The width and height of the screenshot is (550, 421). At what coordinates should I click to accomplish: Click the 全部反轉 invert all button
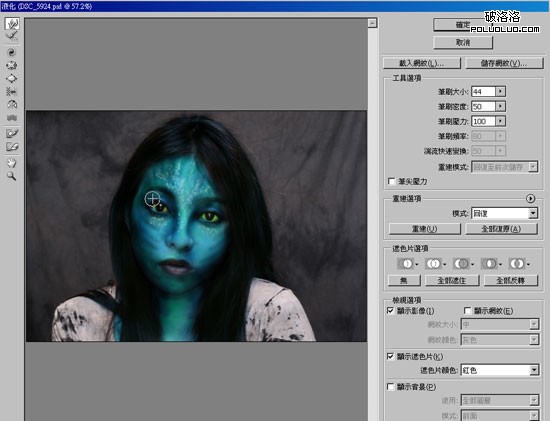(x=511, y=280)
